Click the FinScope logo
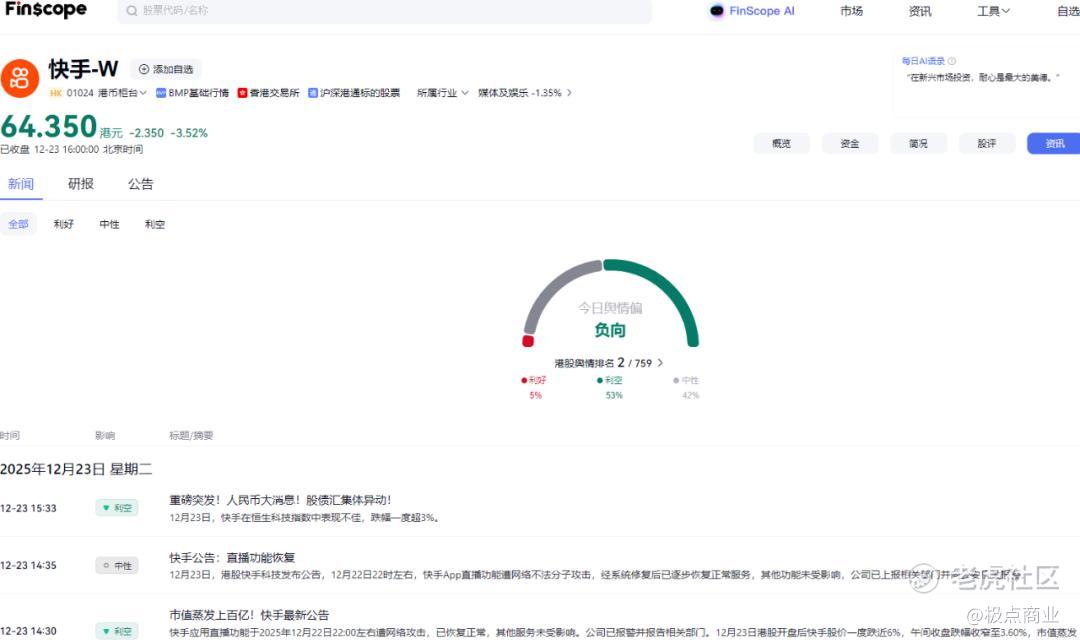The width and height of the screenshot is (1080, 640). [x=46, y=10]
